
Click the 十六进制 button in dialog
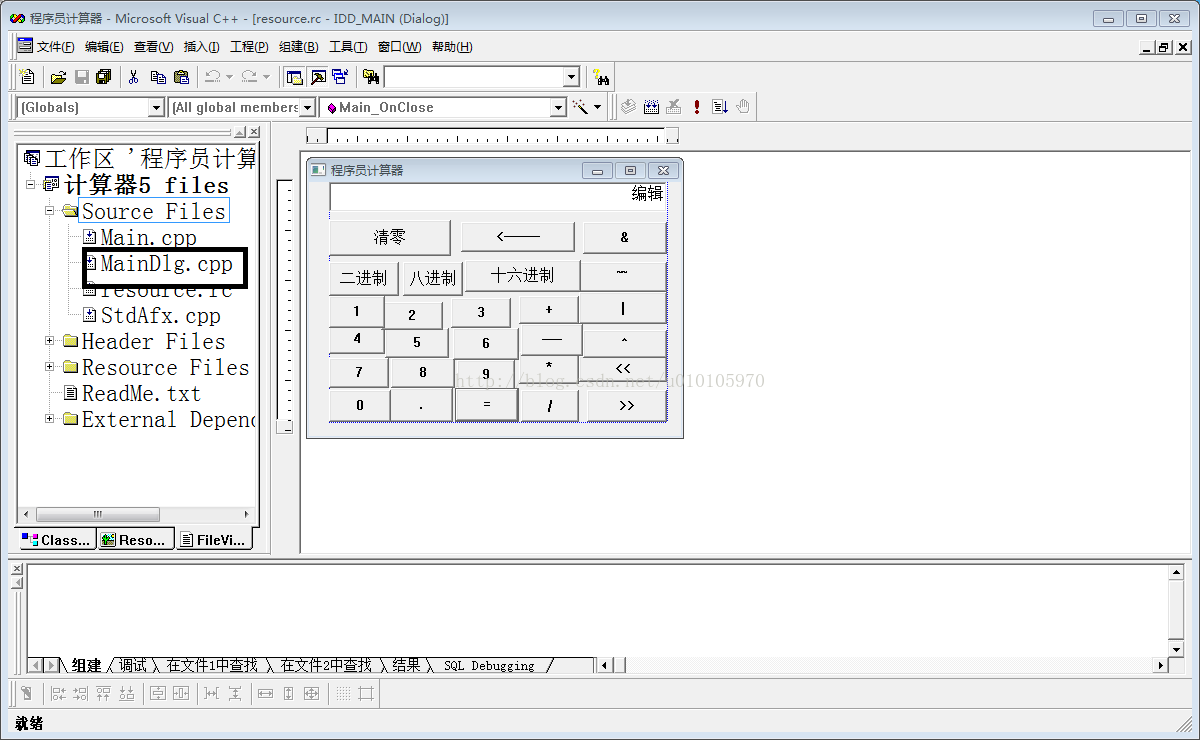point(521,276)
